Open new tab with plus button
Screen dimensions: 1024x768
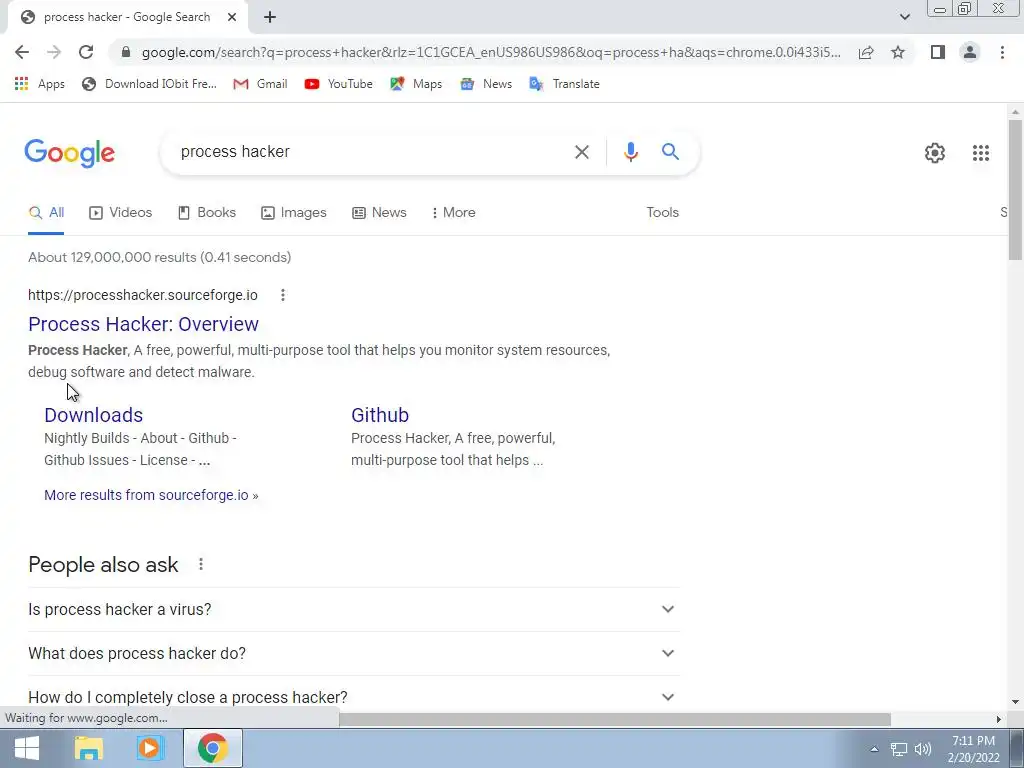(x=270, y=17)
